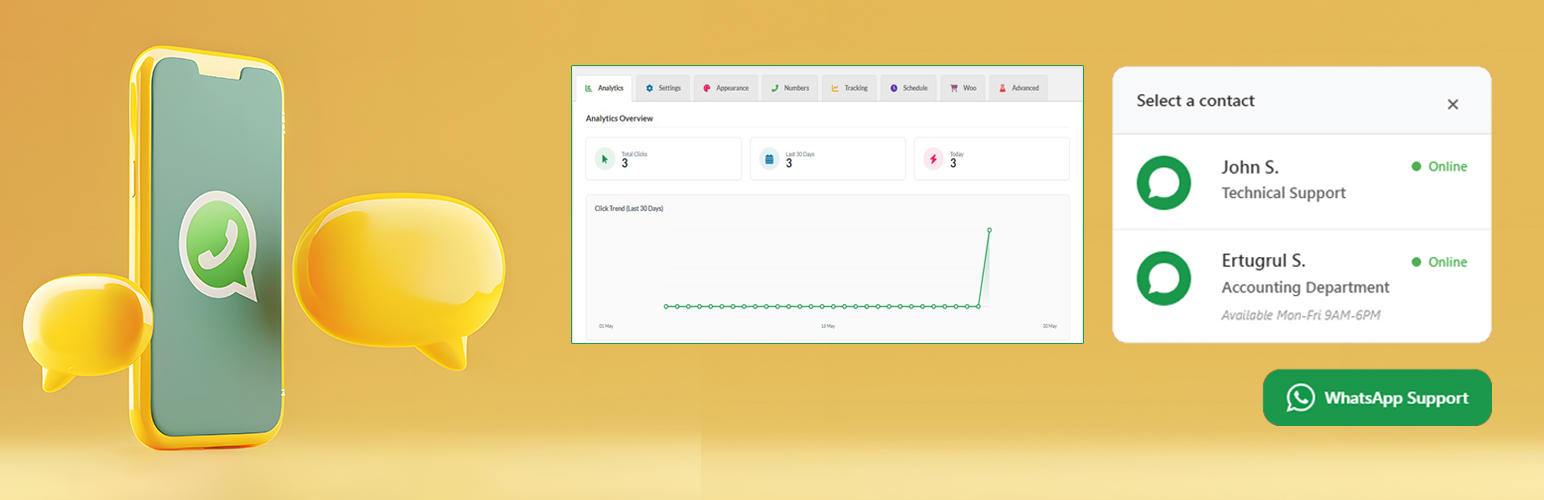The width and height of the screenshot is (1544, 500).
Task: Click the 'Analytics Overview' heading
Action: 619,118
